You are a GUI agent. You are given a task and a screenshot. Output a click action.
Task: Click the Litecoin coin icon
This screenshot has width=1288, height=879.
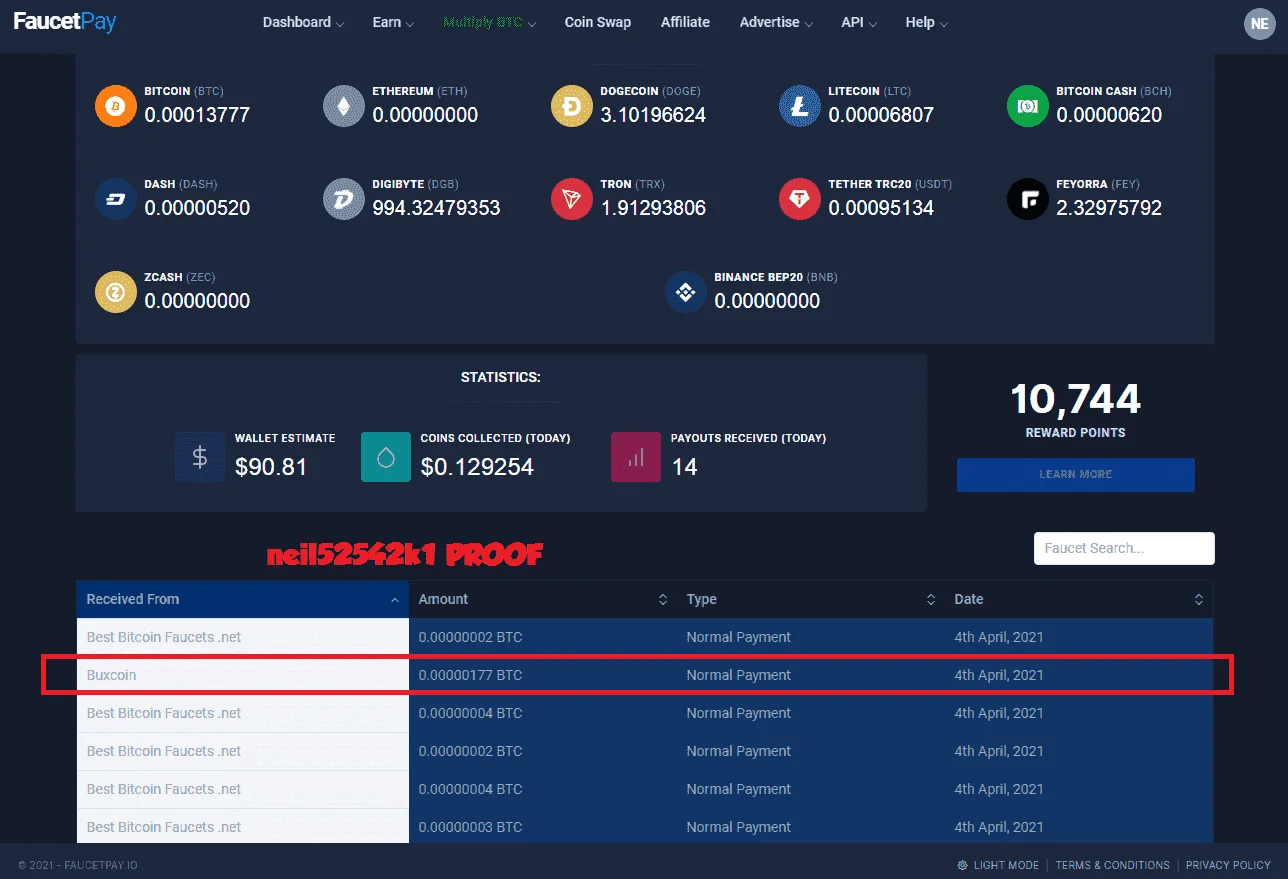(x=799, y=106)
